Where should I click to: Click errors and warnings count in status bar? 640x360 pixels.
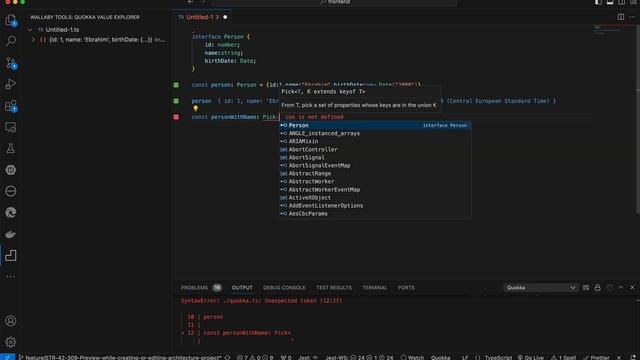pos(255,357)
